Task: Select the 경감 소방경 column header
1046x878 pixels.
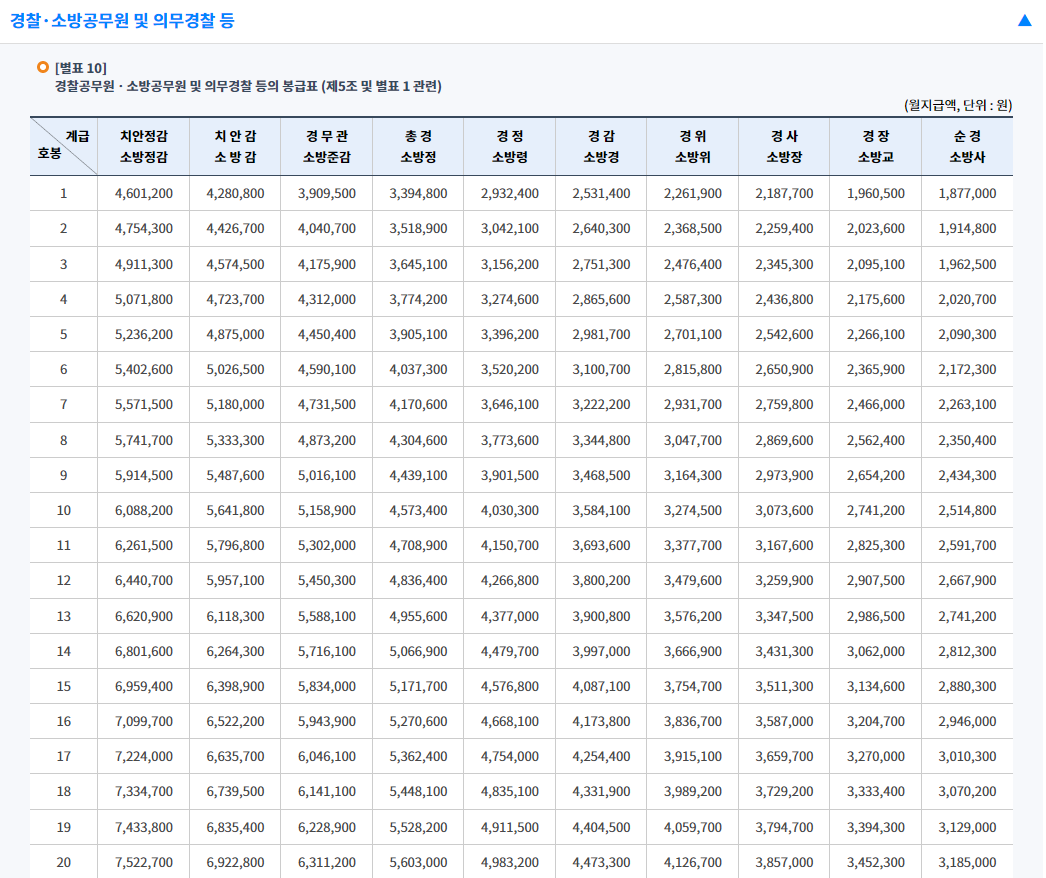Action: pos(601,146)
